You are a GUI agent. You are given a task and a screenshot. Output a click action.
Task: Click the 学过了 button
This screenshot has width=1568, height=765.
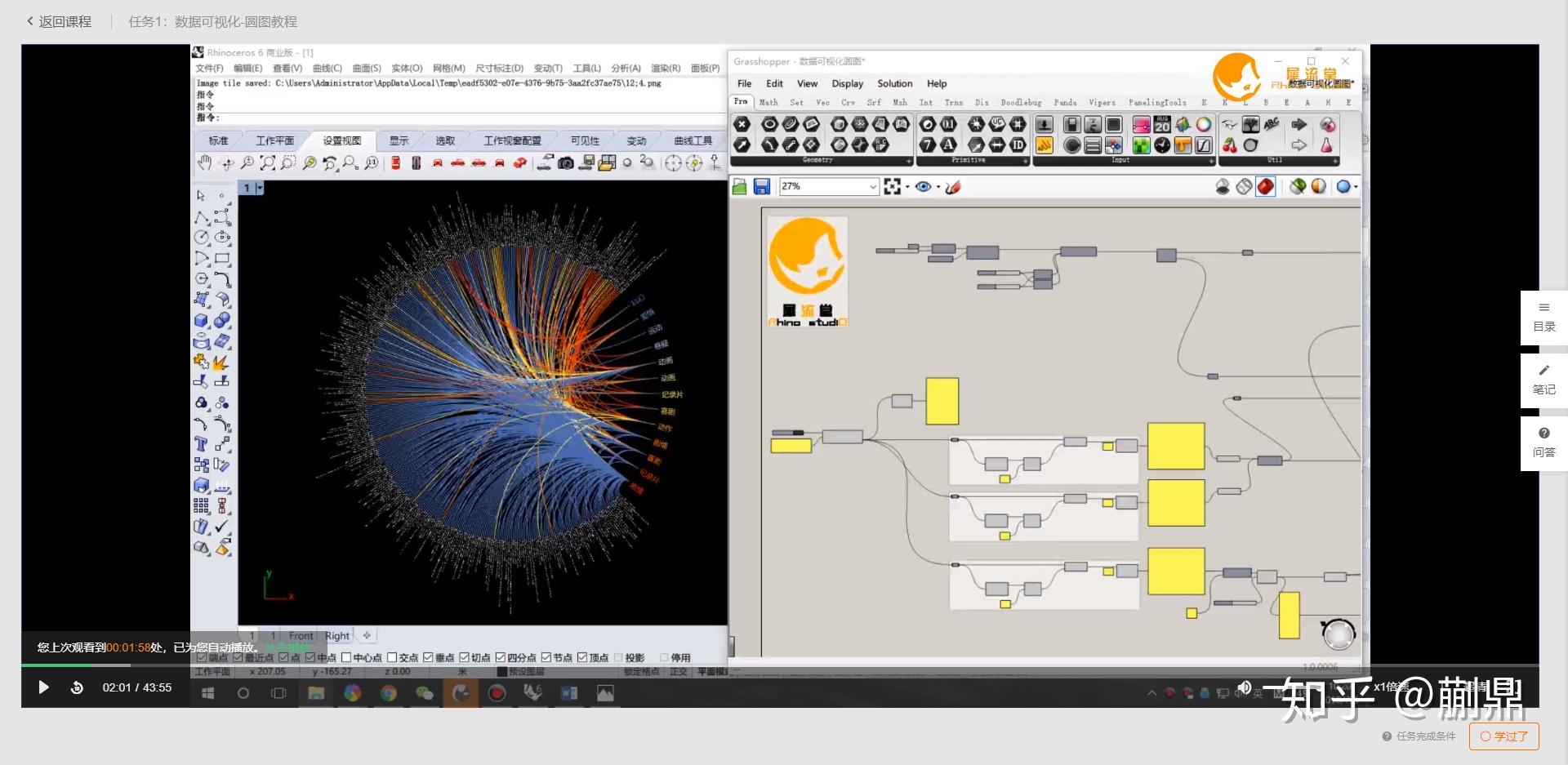point(1504,736)
